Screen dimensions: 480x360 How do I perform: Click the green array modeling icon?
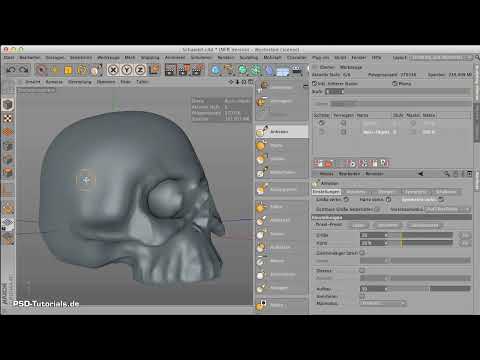[x=256, y=70]
